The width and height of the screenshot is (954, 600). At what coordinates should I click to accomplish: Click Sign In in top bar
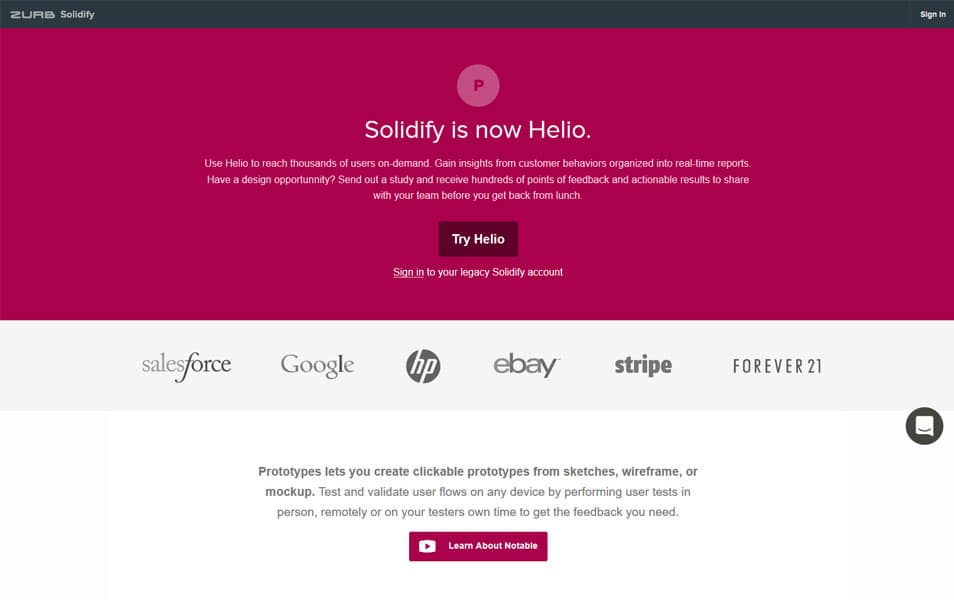pyautogui.click(x=932, y=14)
